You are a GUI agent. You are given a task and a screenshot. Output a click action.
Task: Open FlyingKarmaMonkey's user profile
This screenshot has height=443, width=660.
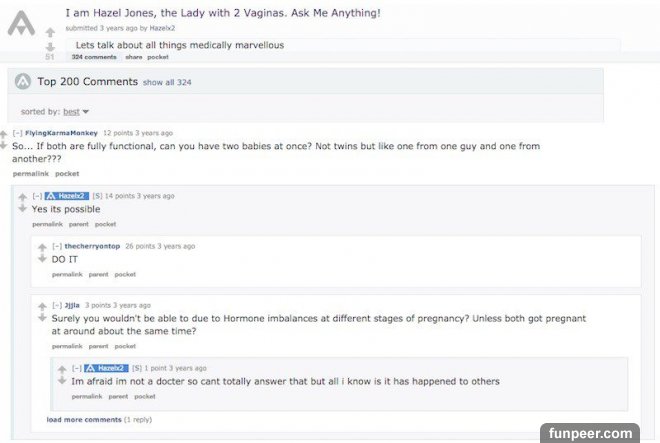[61, 133]
